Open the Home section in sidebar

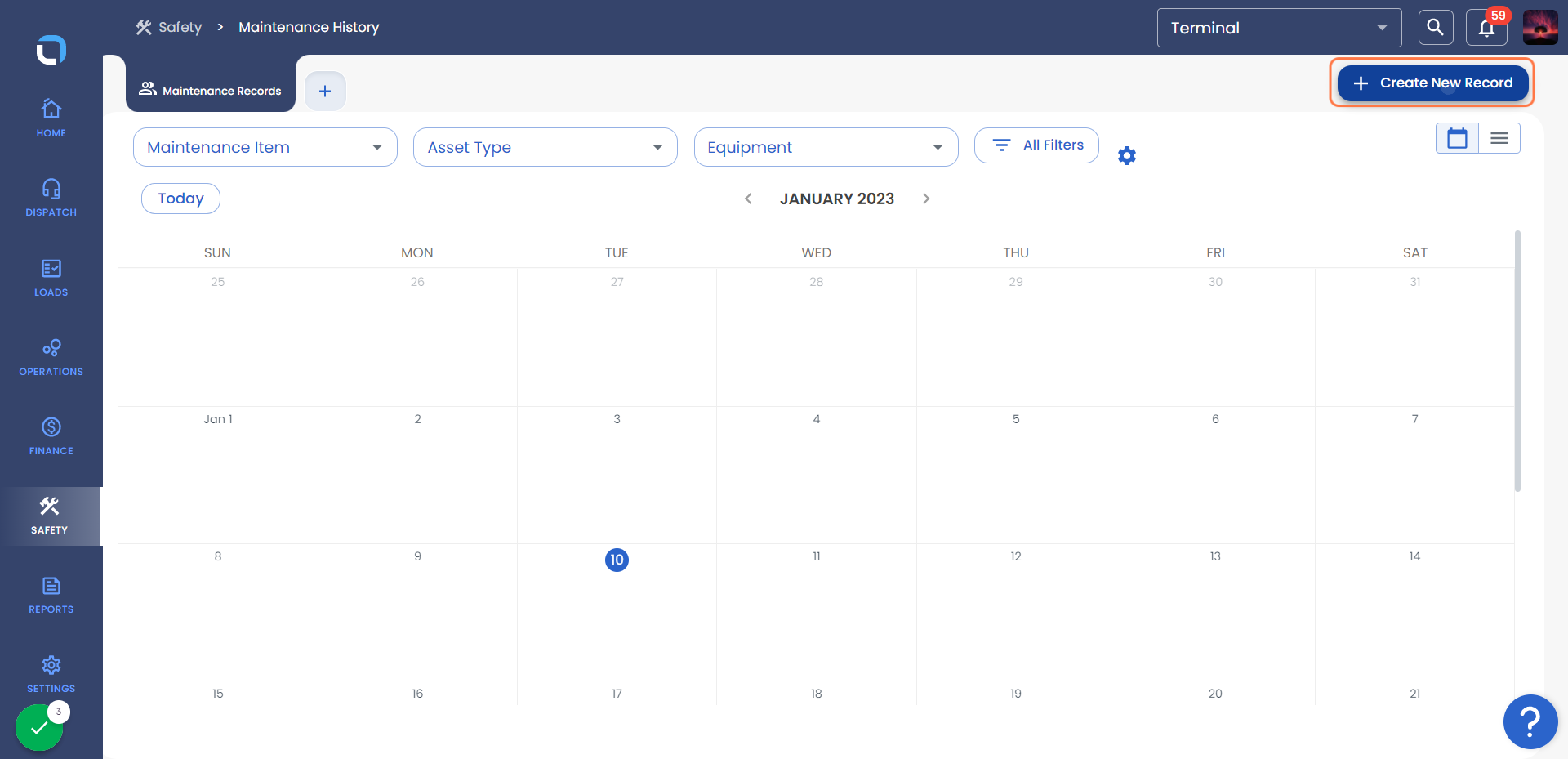51,118
